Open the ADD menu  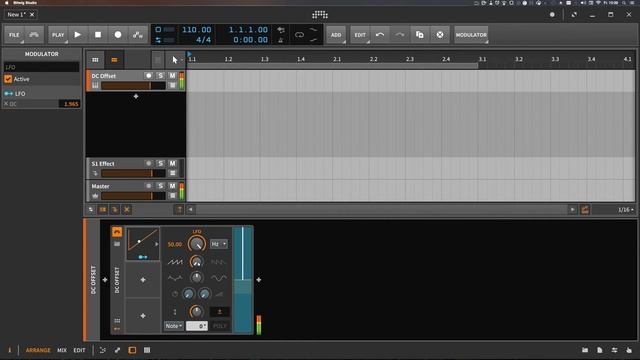coord(336,35)
